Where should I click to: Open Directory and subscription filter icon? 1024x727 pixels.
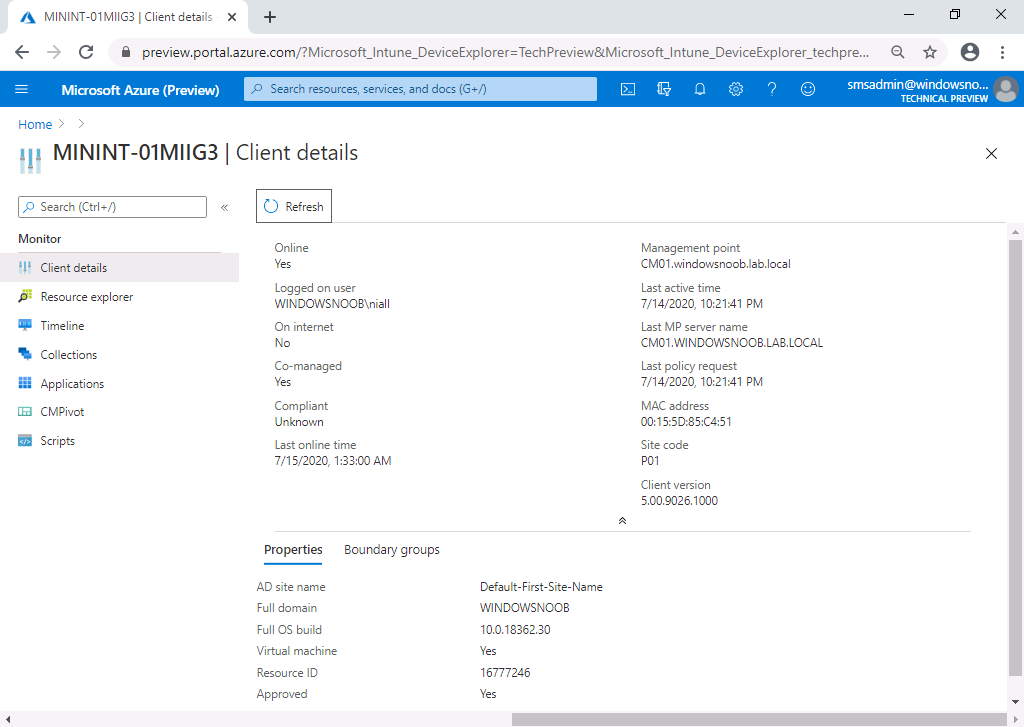pos(664,89)
